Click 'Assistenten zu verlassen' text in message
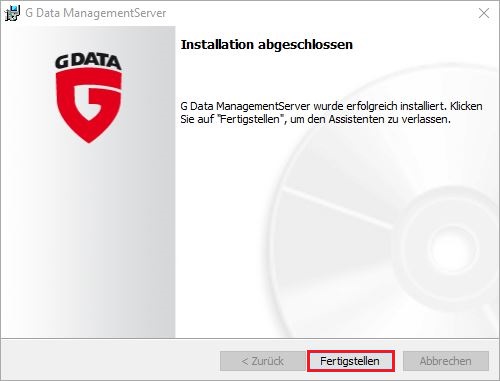 (389, 119)
